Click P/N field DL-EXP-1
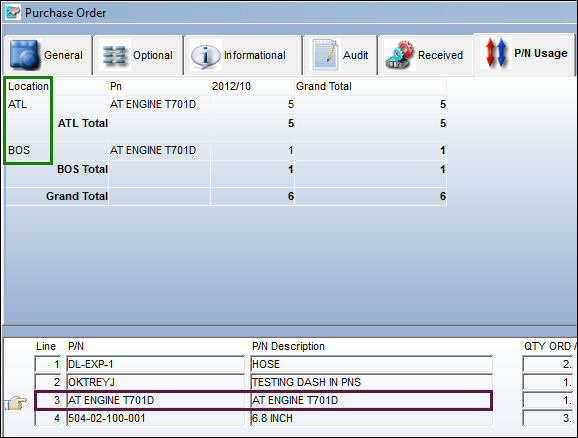 tap(155, 364)
